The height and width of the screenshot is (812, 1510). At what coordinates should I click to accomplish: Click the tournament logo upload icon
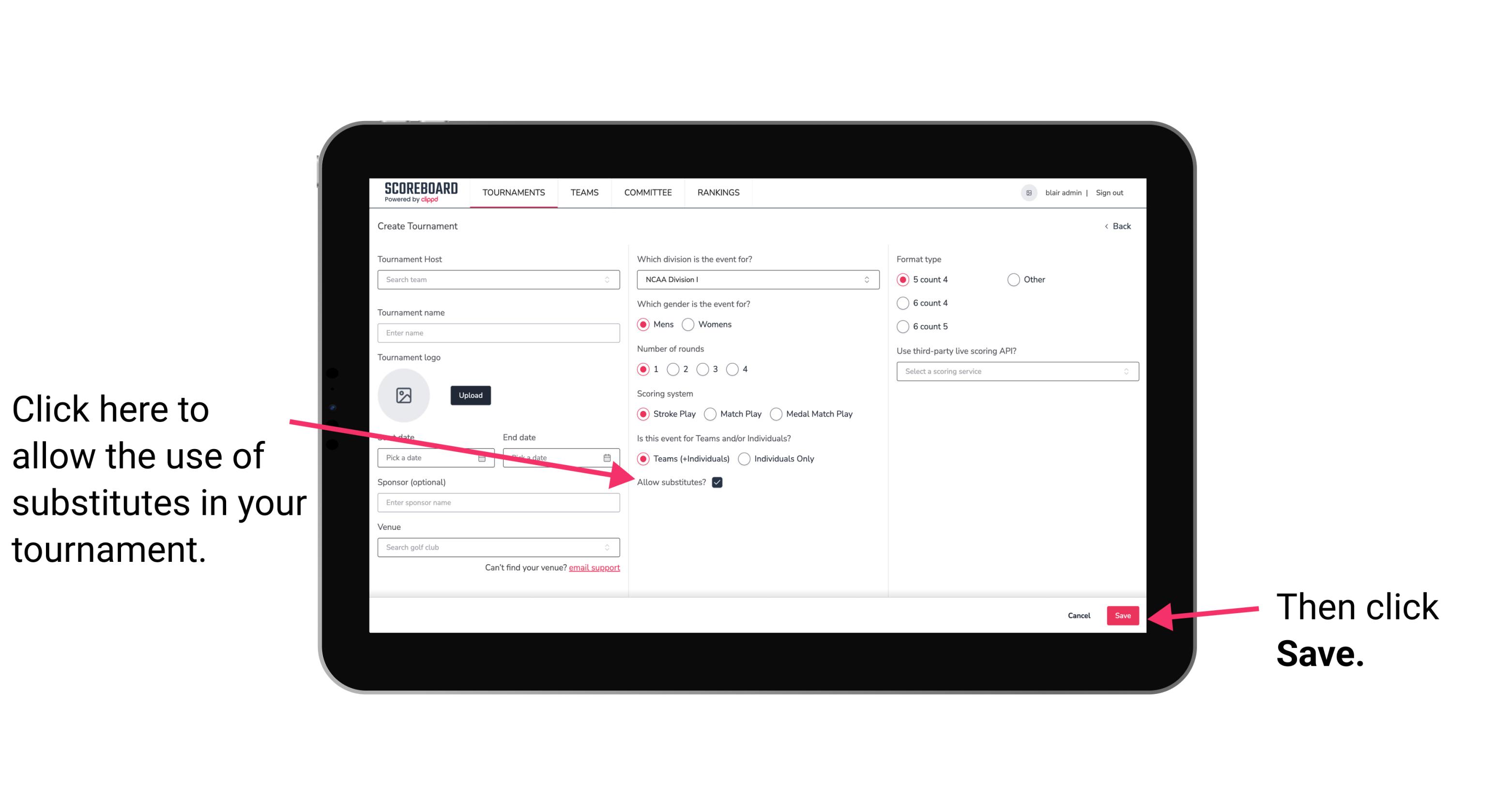[404, 395]
